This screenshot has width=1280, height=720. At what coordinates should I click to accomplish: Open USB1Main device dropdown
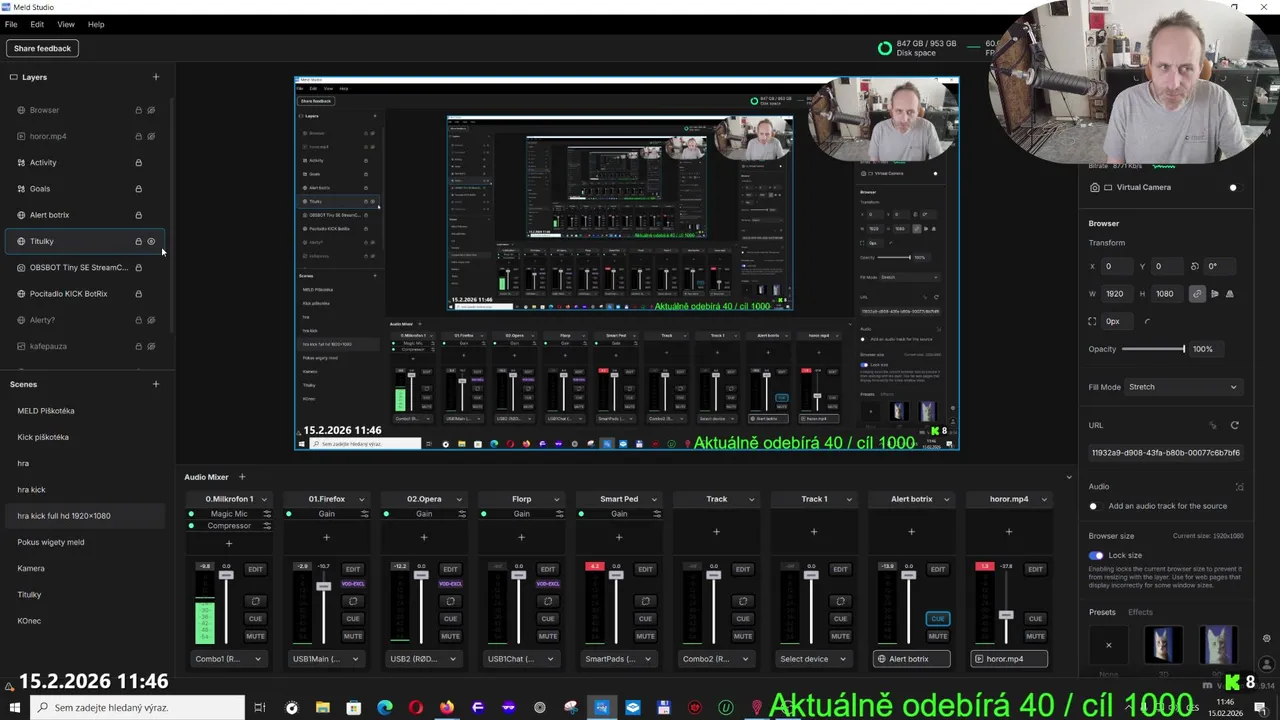327,659
